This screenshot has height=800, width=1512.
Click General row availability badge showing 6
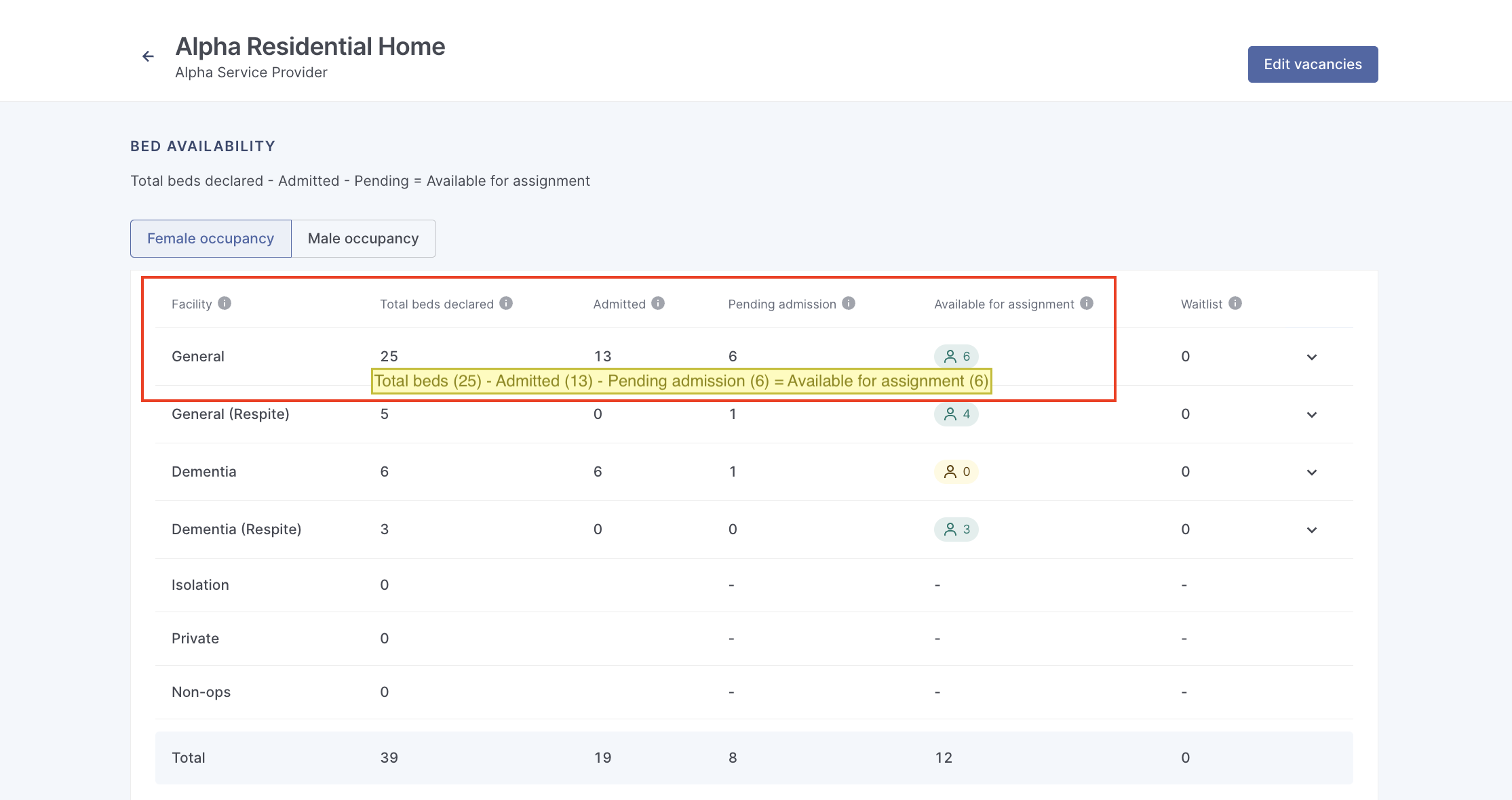pos(956,356)
